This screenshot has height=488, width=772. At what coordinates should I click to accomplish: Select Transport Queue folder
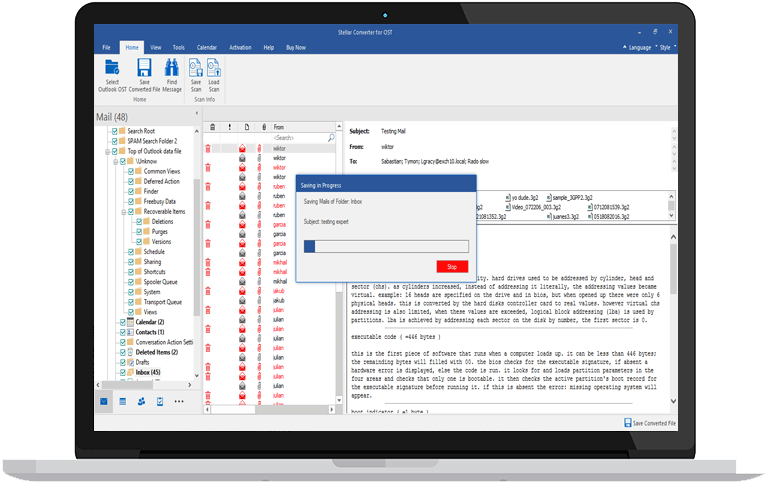coord(162,302)
